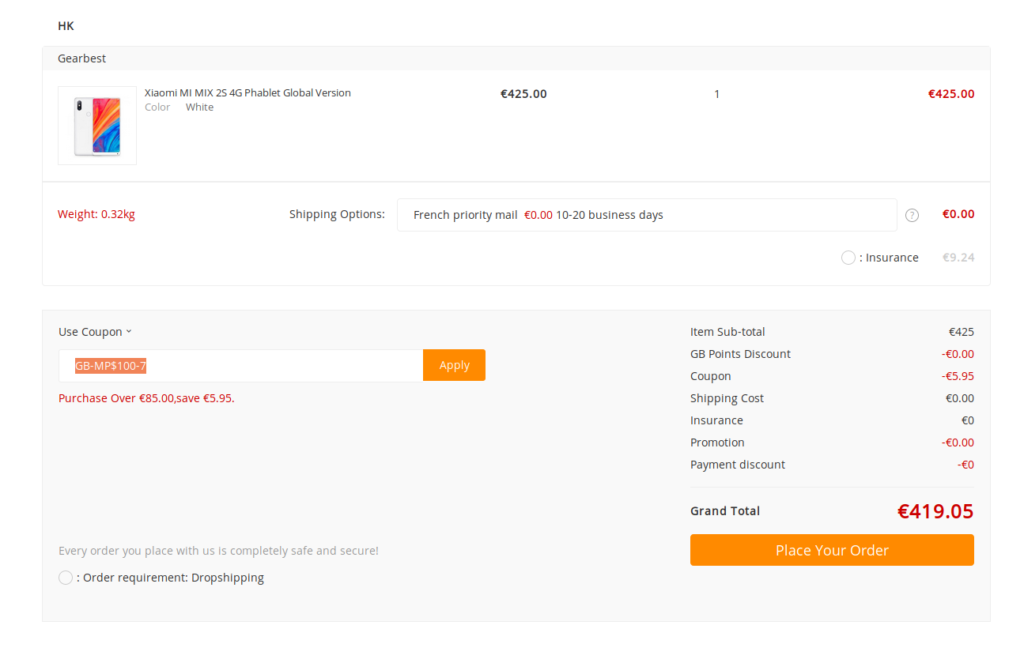The image size is (1024, 659).
Task: Click the Insurance price €9.24
Action: pyautogui.click(x=958, y=257)
